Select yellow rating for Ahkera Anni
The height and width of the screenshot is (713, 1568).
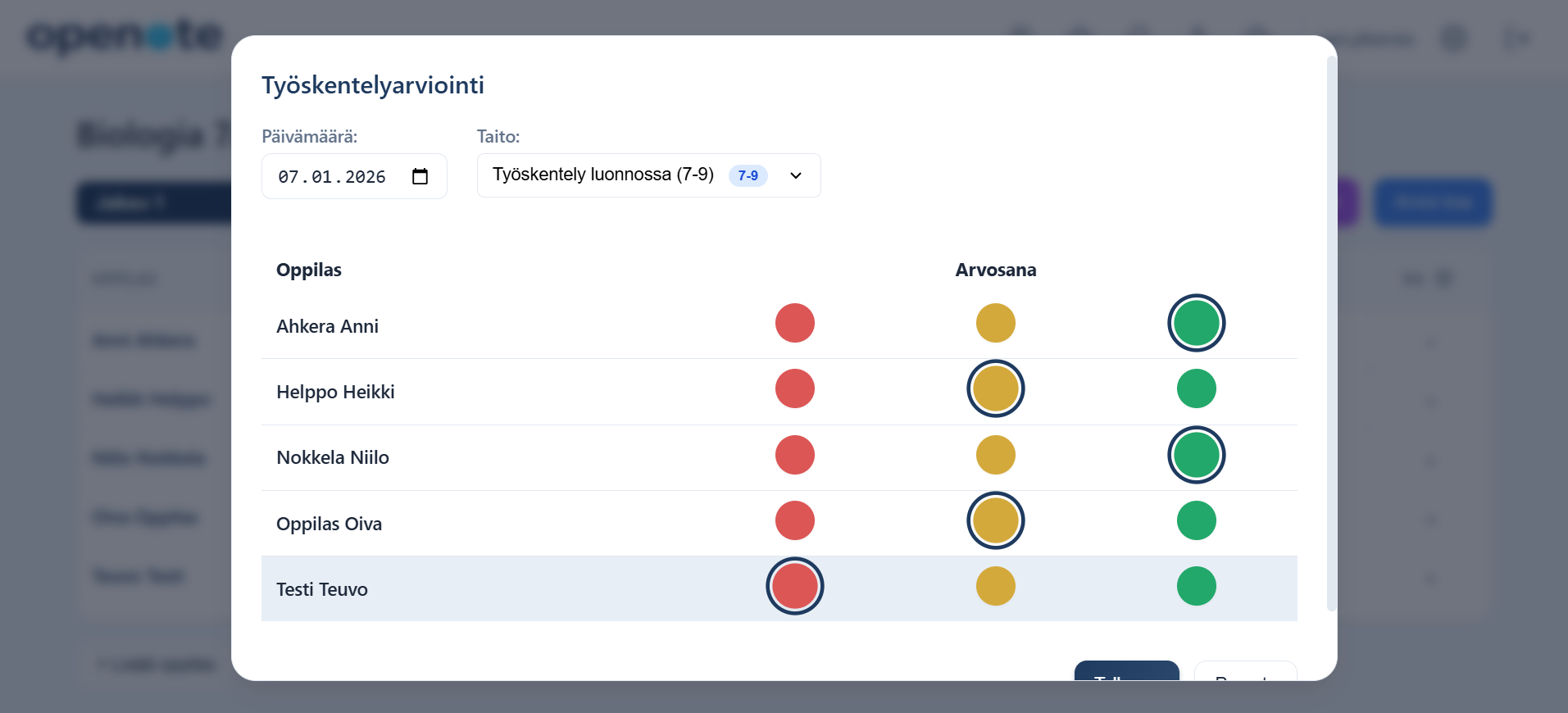coord(995,323)
